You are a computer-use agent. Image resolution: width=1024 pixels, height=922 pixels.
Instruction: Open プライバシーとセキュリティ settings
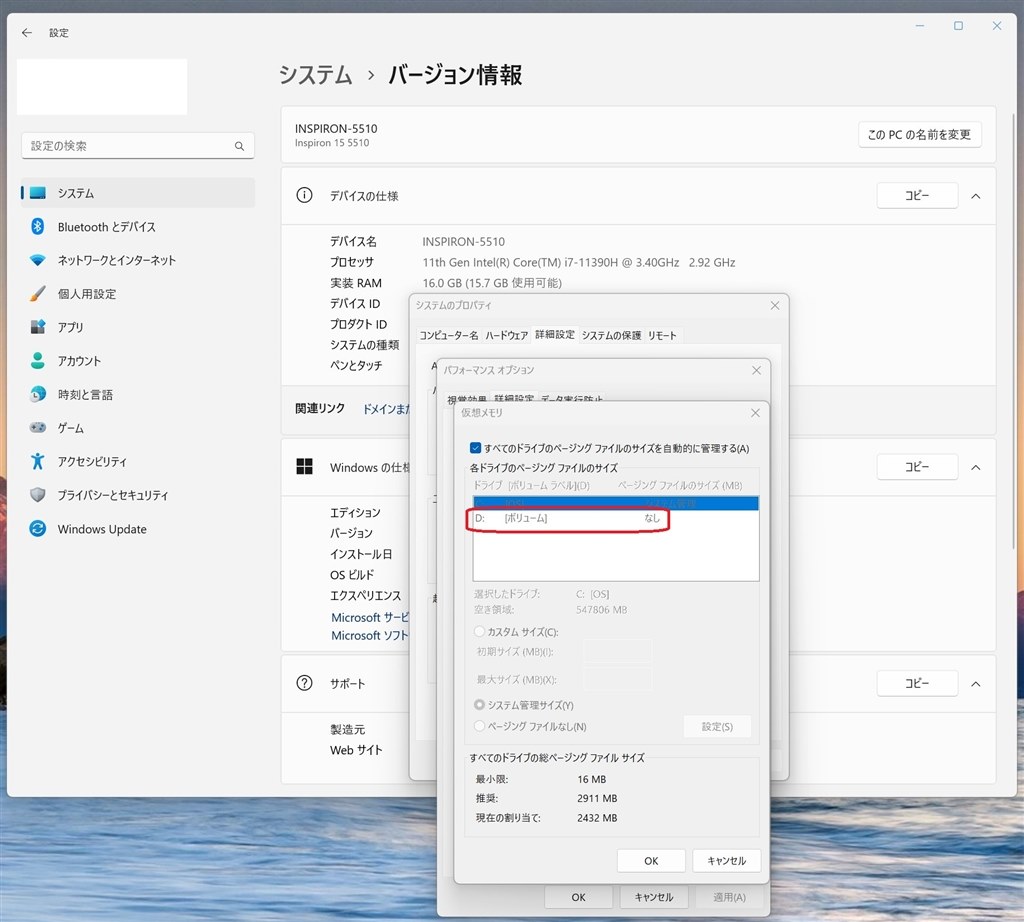pyautogui.click(x=137, y=495)
